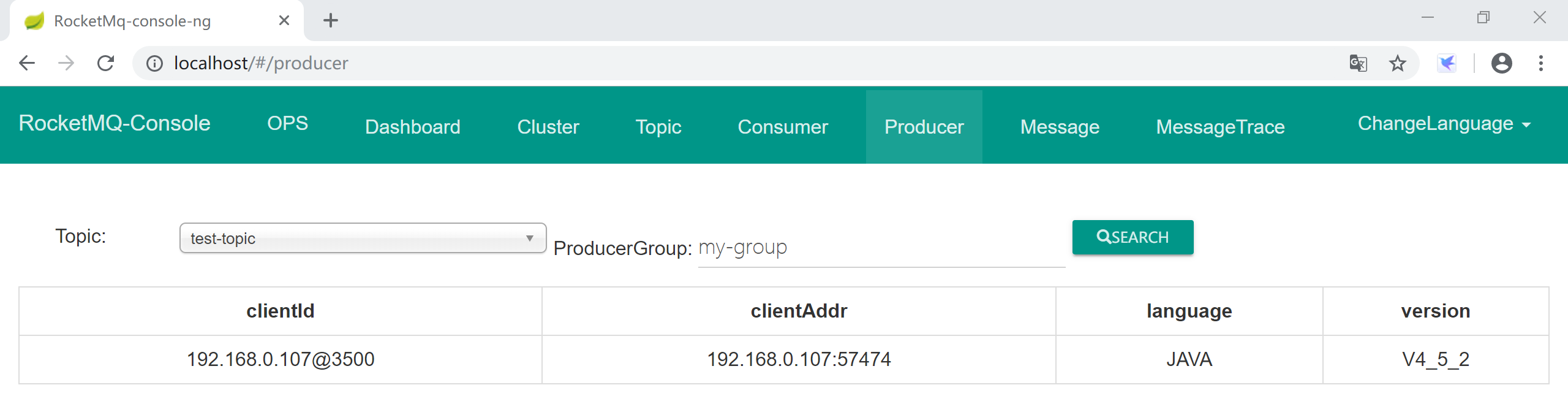Open the Chrome profile avatar
The image size is (1568, 404).
(1501, 63)
